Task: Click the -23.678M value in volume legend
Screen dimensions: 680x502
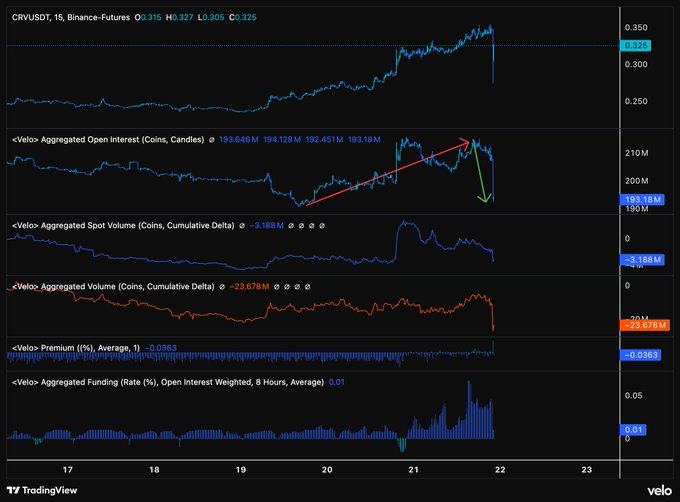Action: (249, 287)
